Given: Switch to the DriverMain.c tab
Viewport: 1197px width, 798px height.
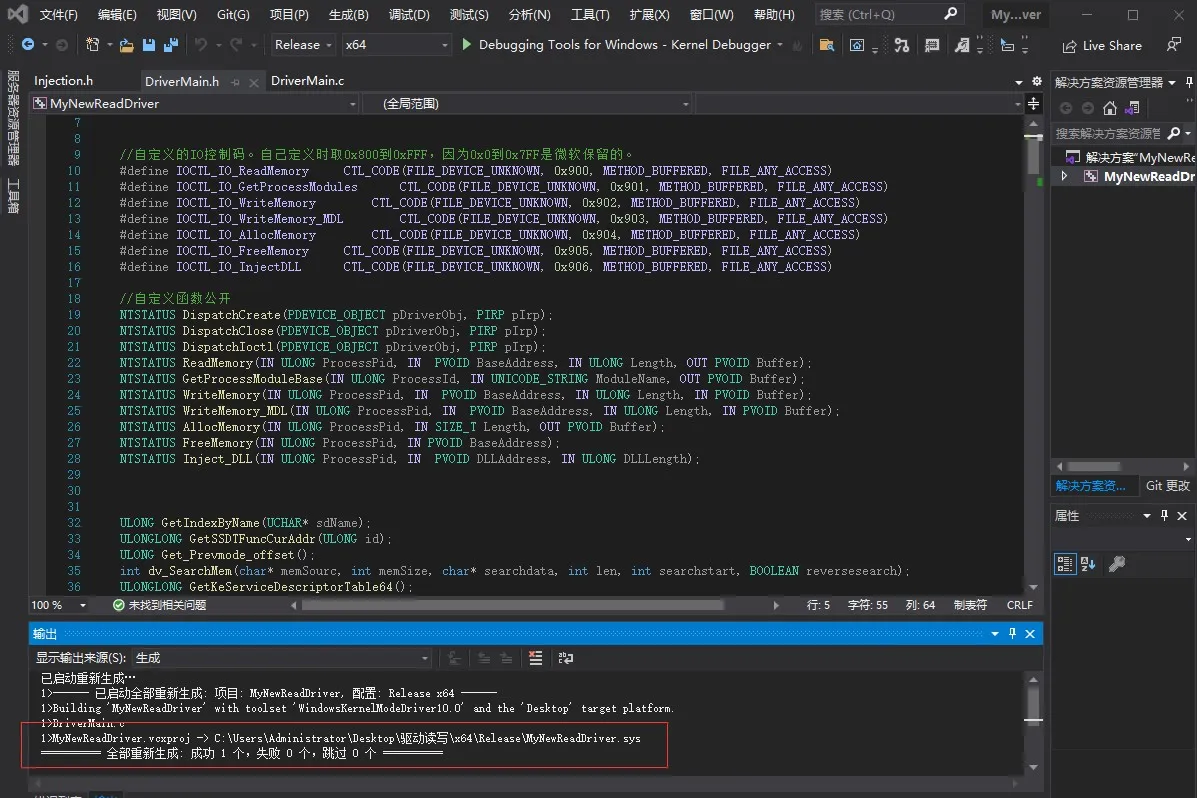Looking at the screenshot, I should tap(307, 81).
